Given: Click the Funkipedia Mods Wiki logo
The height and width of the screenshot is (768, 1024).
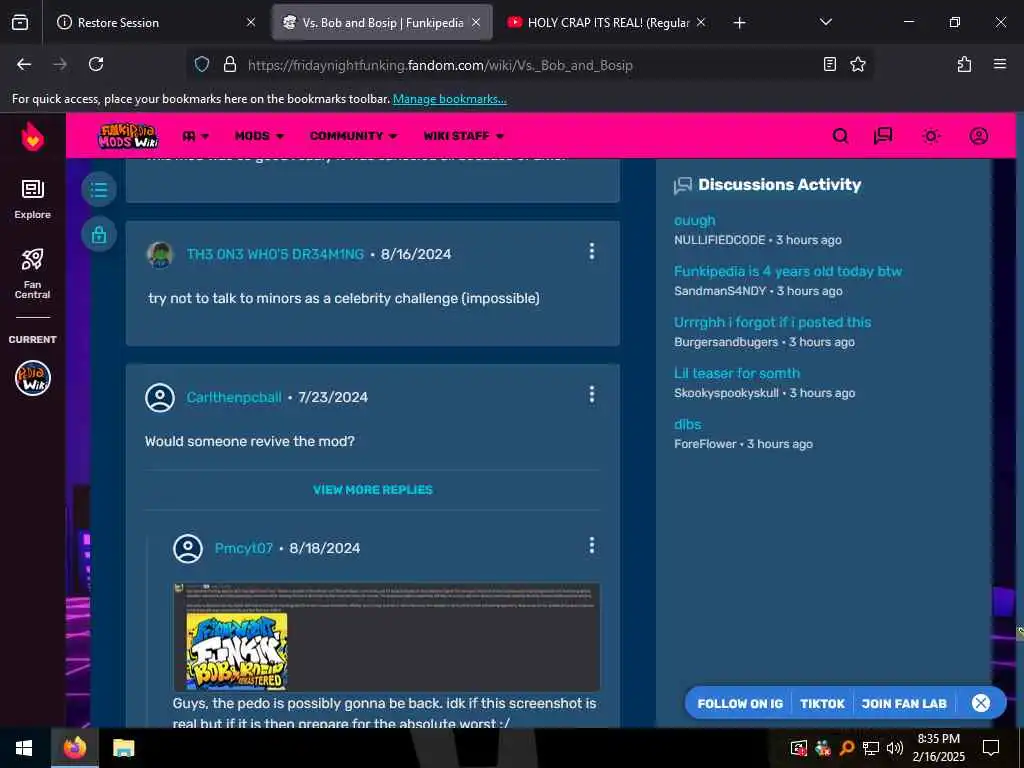Looking at the screenshot, I should pos(128,136).
